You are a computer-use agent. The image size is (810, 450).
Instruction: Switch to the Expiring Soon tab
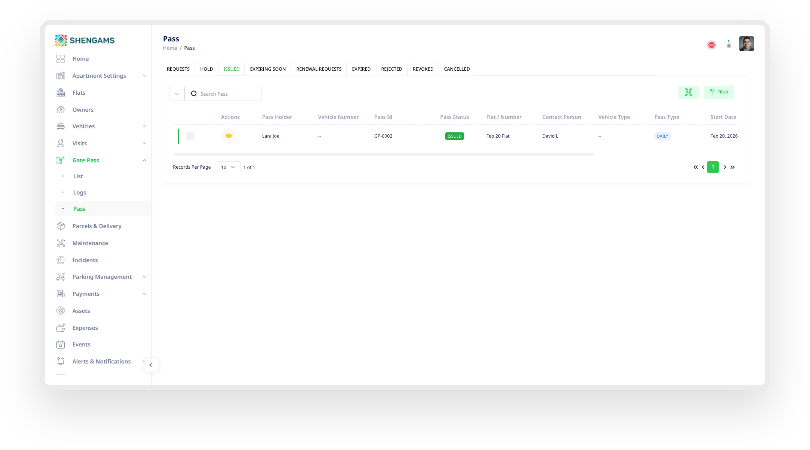tap(268, 69)
